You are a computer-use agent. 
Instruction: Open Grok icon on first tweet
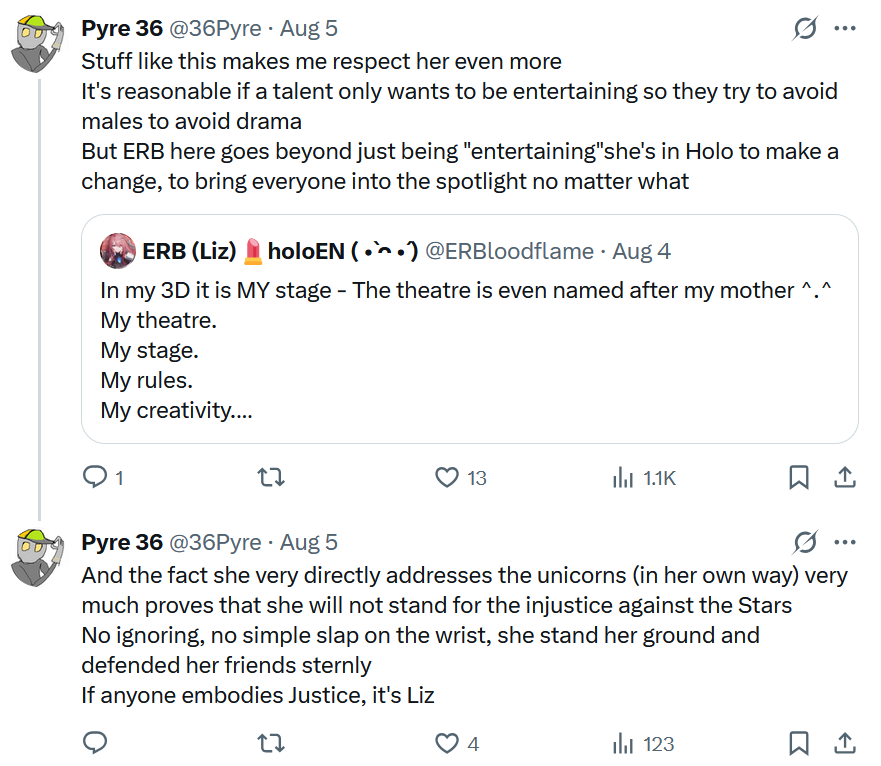804,29
